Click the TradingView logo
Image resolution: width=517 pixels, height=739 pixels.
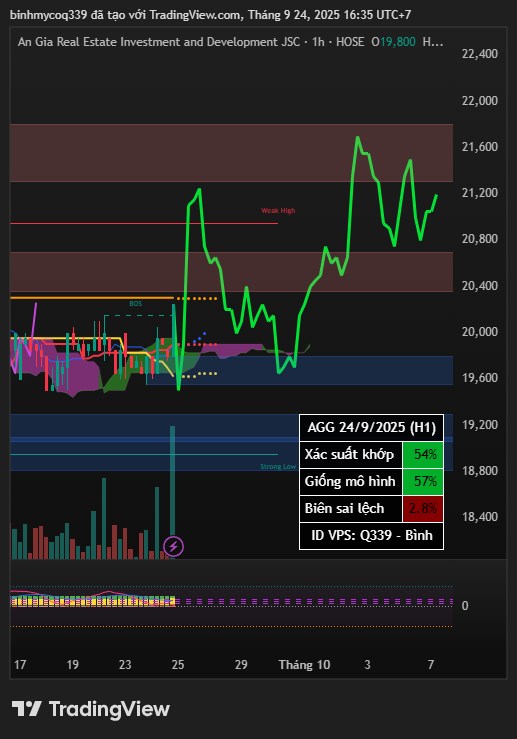tap(90, 709)
